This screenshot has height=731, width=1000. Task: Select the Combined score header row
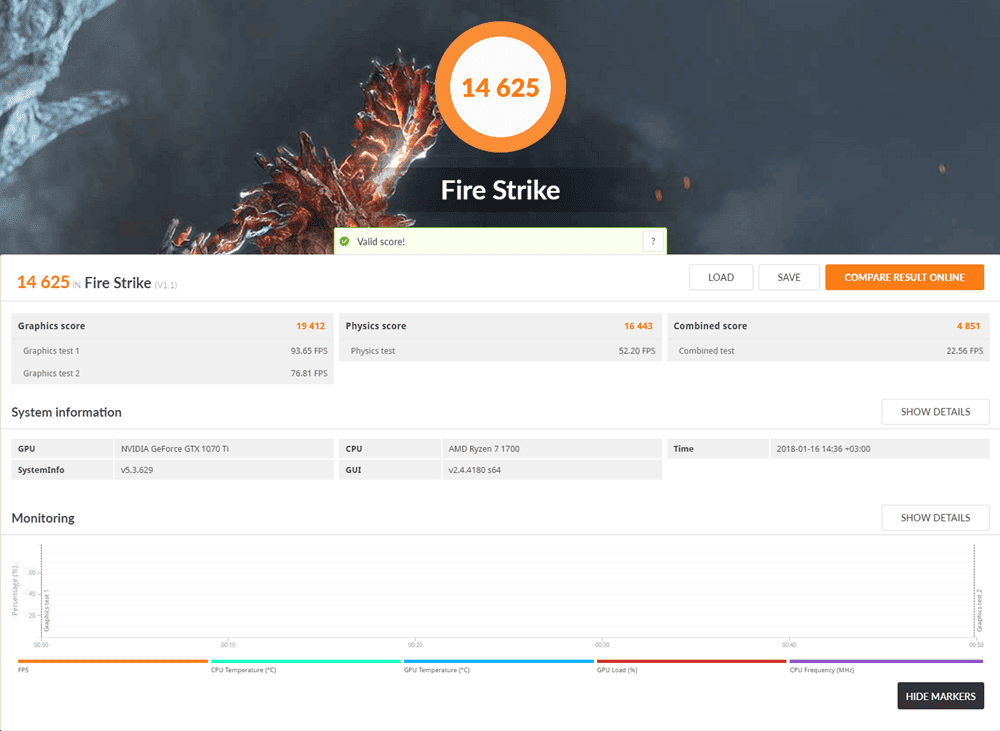coord(828,326)
